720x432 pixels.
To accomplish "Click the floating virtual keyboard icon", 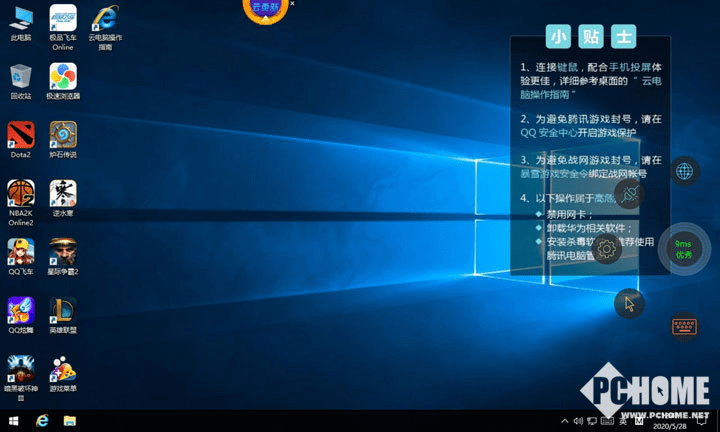I will [685, 327].
